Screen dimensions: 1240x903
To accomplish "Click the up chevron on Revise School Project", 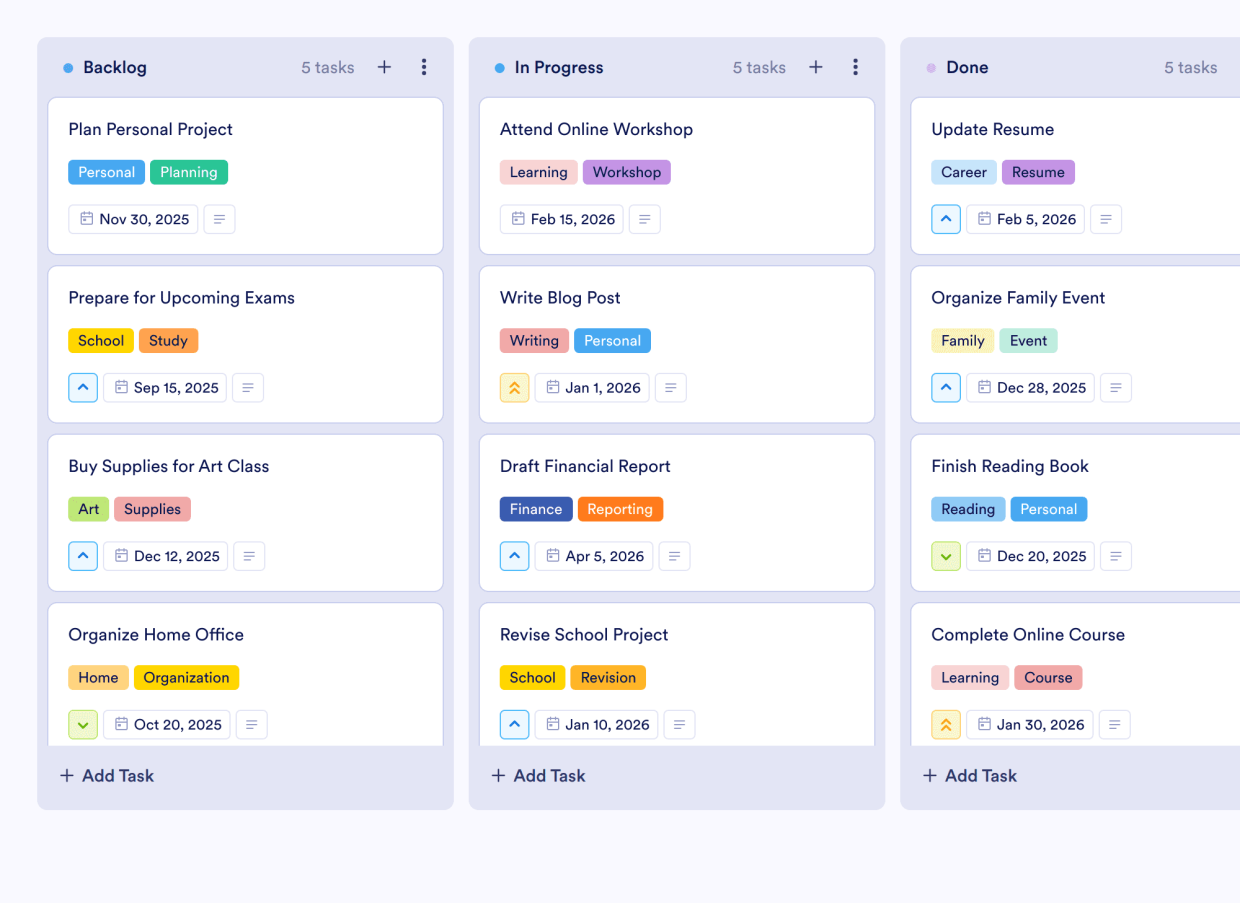I will click(x=514, y=724).
